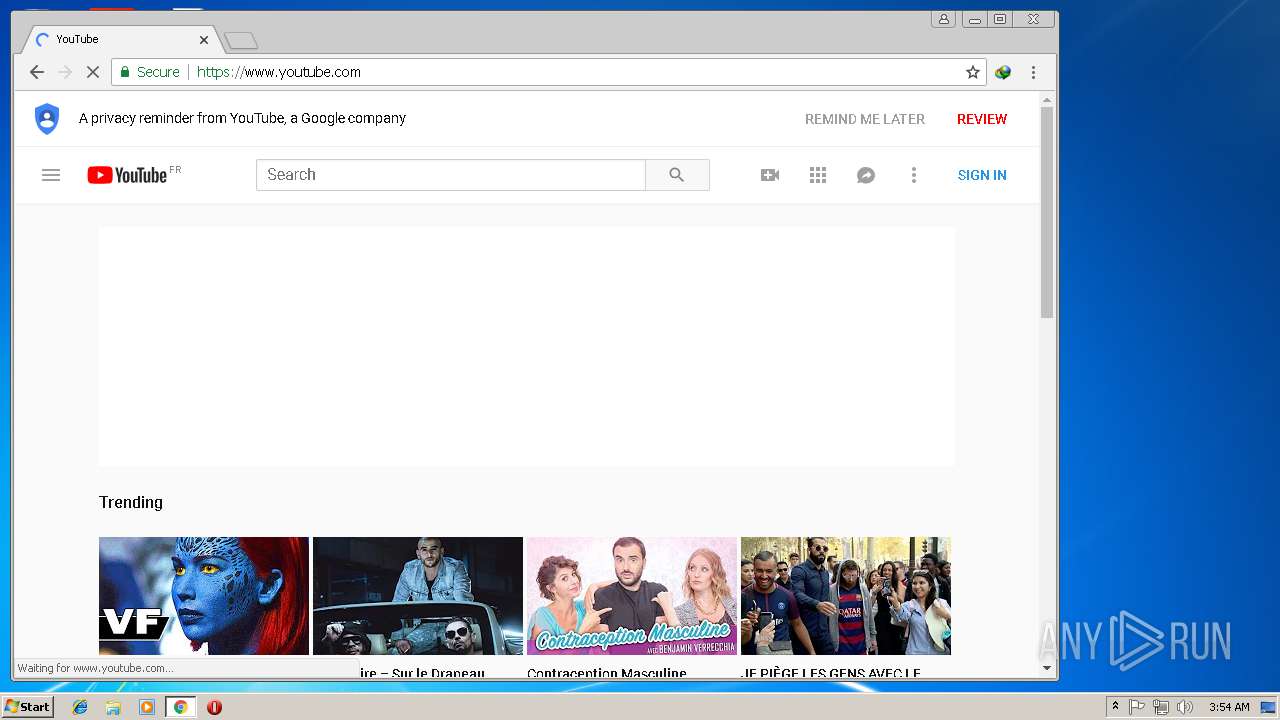The width and height of the screenshot is (1280, 720).
Task: Click the search magnifier button
Action: (x=677, y=175)
